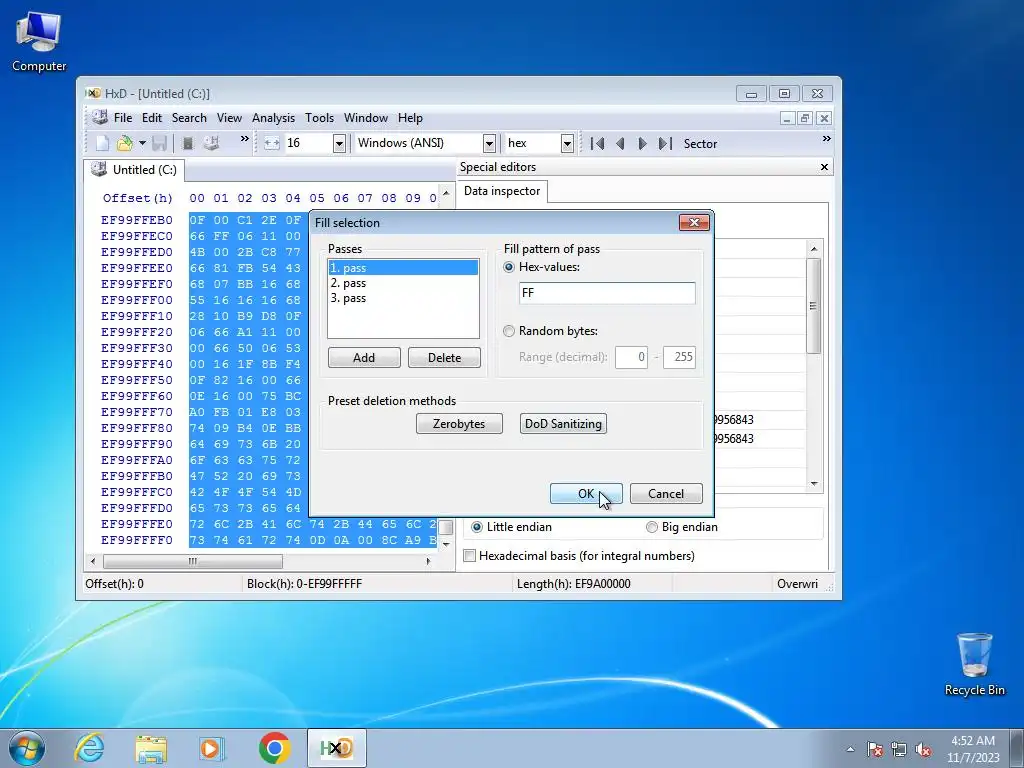The width and height of the screenshot is (1024, 768).
Task: Close the Fill selection dialog with X
Action: click(694, 223)
